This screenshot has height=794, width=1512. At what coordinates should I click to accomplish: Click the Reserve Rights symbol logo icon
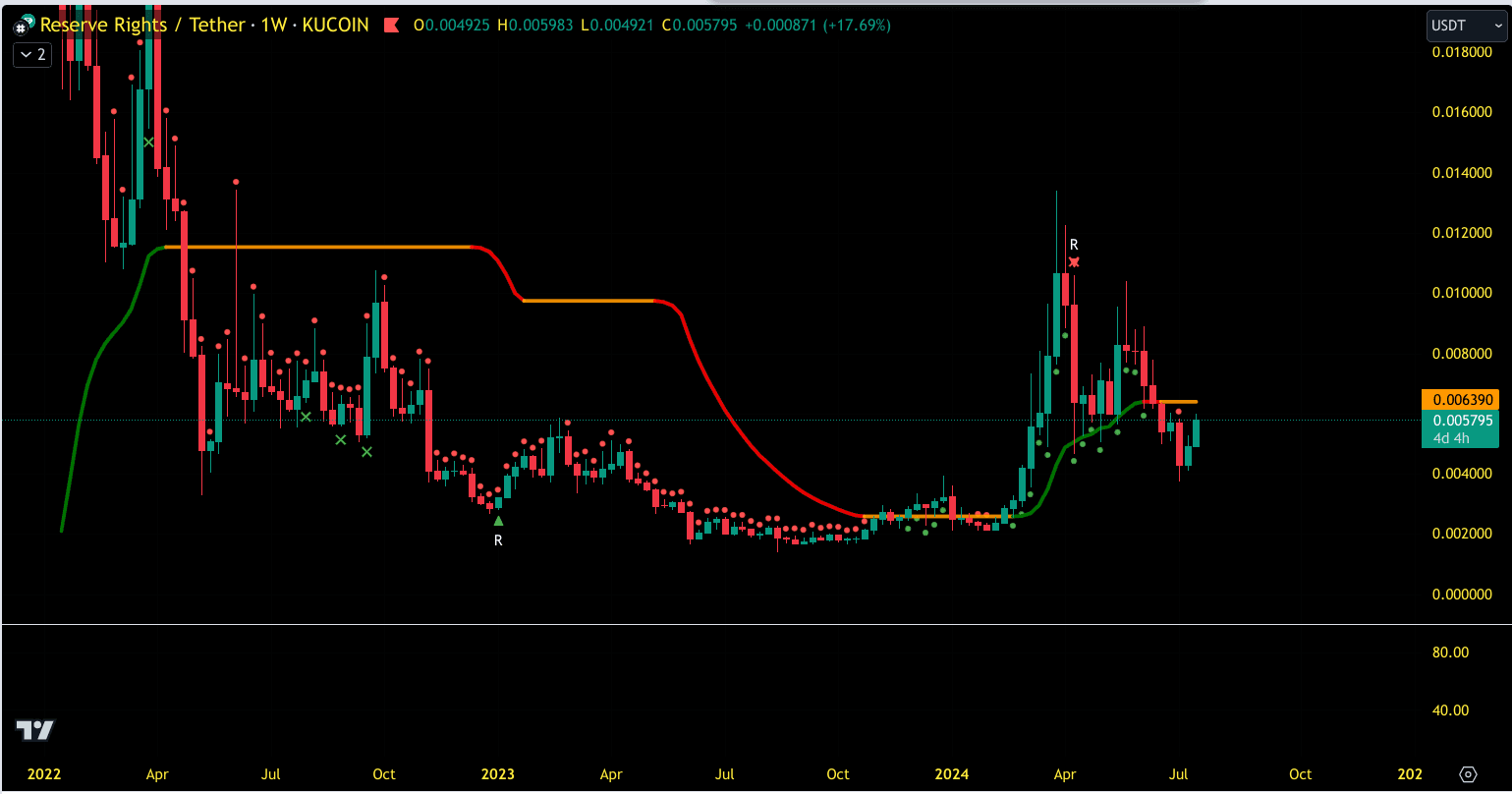(x=24, y=26)
